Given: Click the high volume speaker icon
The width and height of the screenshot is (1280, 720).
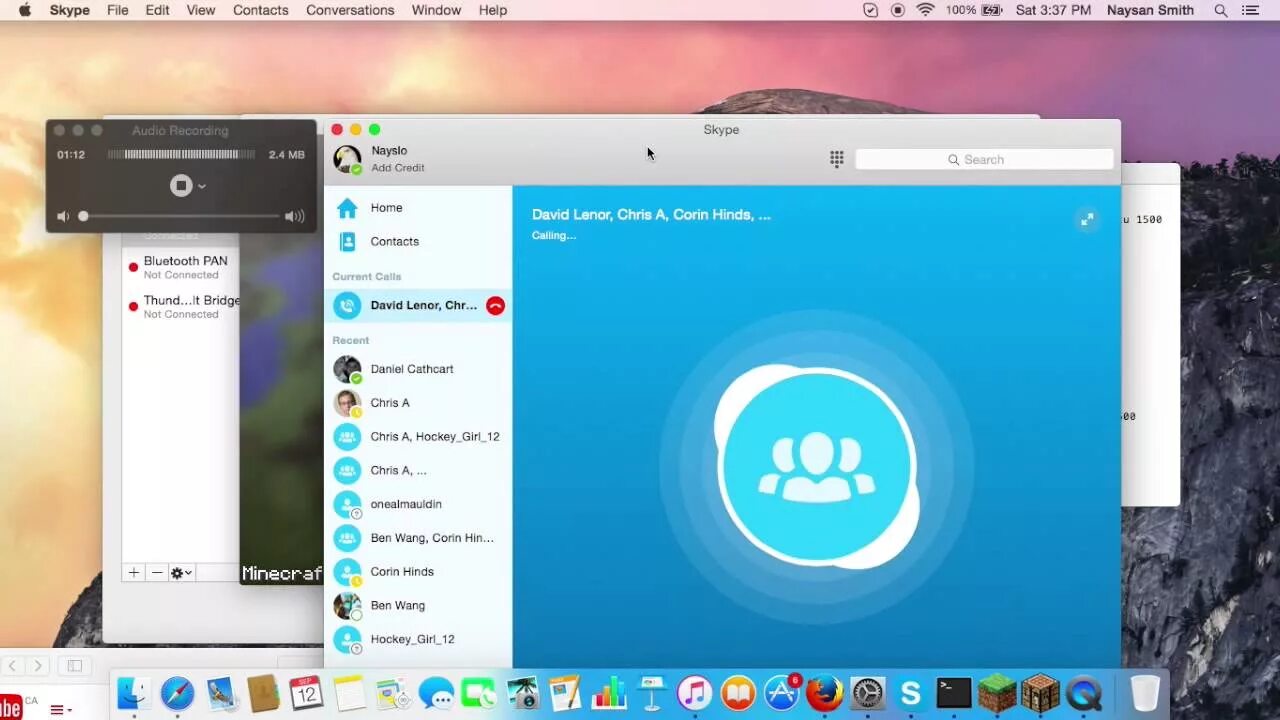Looking at the screenshot, I should tap(294, 216).
